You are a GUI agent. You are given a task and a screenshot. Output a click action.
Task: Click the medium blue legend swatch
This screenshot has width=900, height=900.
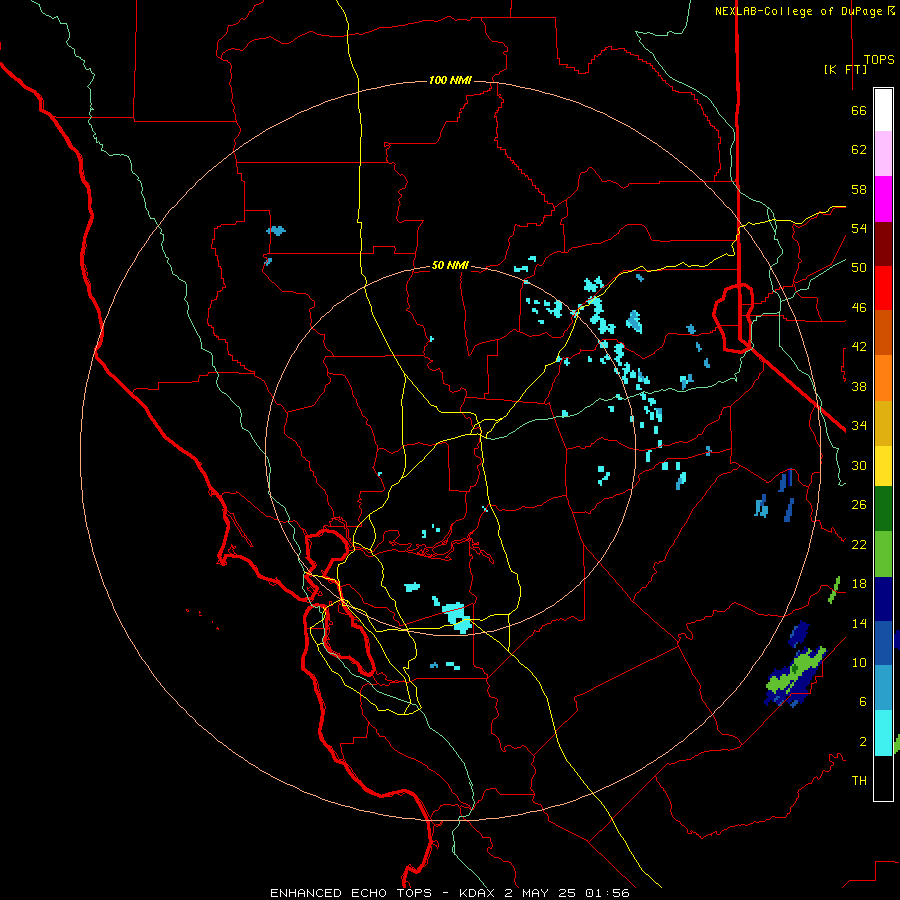coord(883,643)
